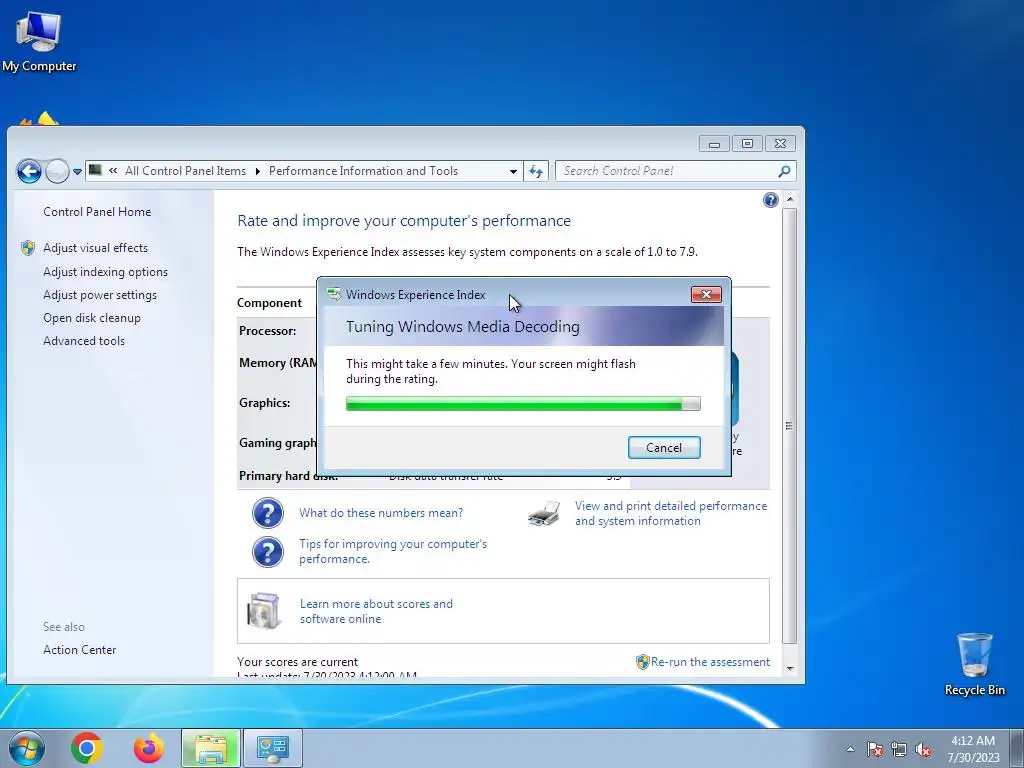1024x768 pixels.
Task: View and print detailed performance information
Action: [671, 513]
